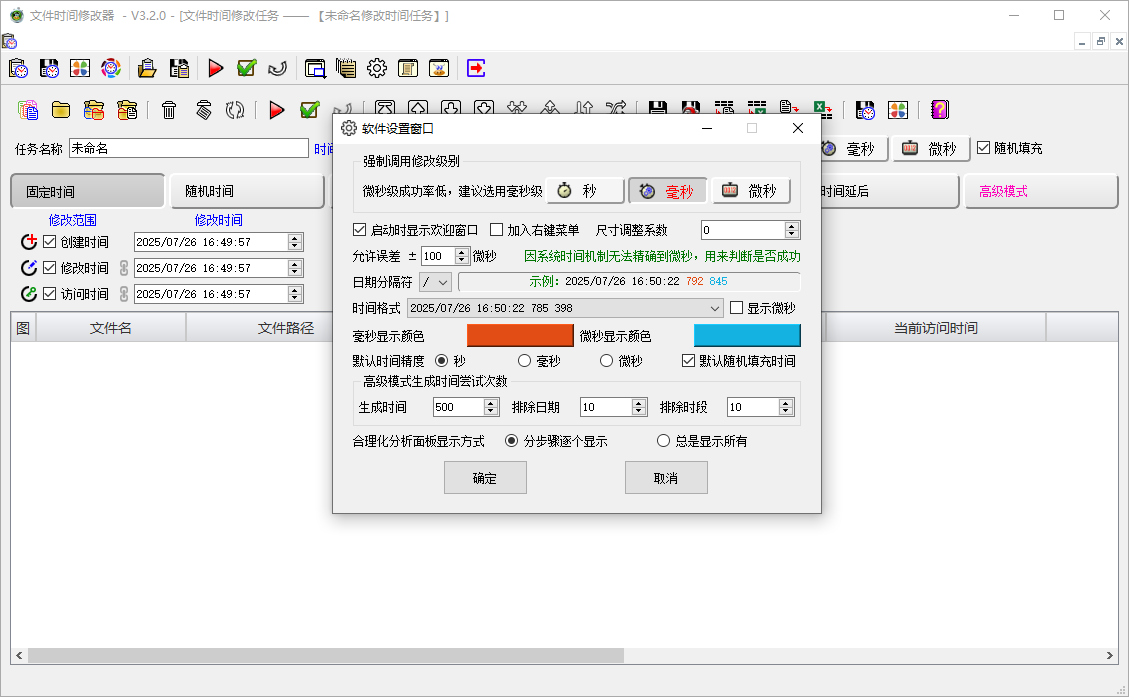Enable the 加入右键菜单 checkbox
This screenshot has width=1129, height=697.
(x=497, y=230)
